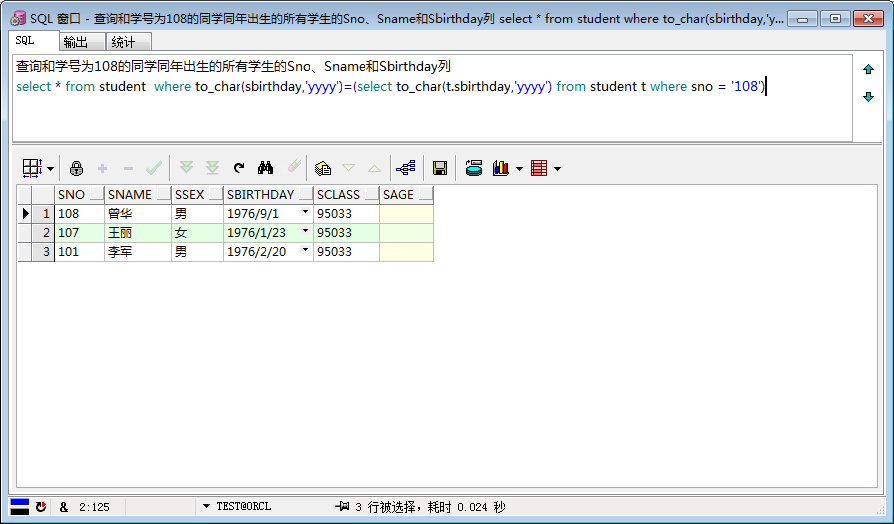Click the Fetch last page icon
The height and width of the screenshot is (524, 894).
coord(212,168)
